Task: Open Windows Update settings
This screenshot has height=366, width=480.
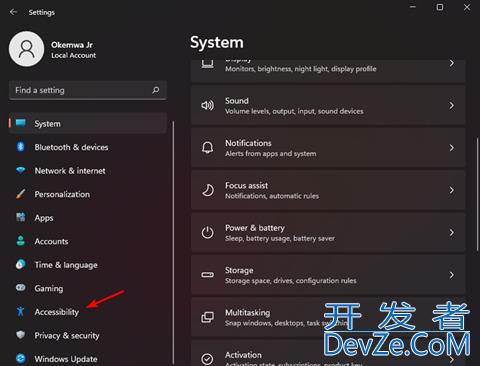Action: click(x=88, y=359)
